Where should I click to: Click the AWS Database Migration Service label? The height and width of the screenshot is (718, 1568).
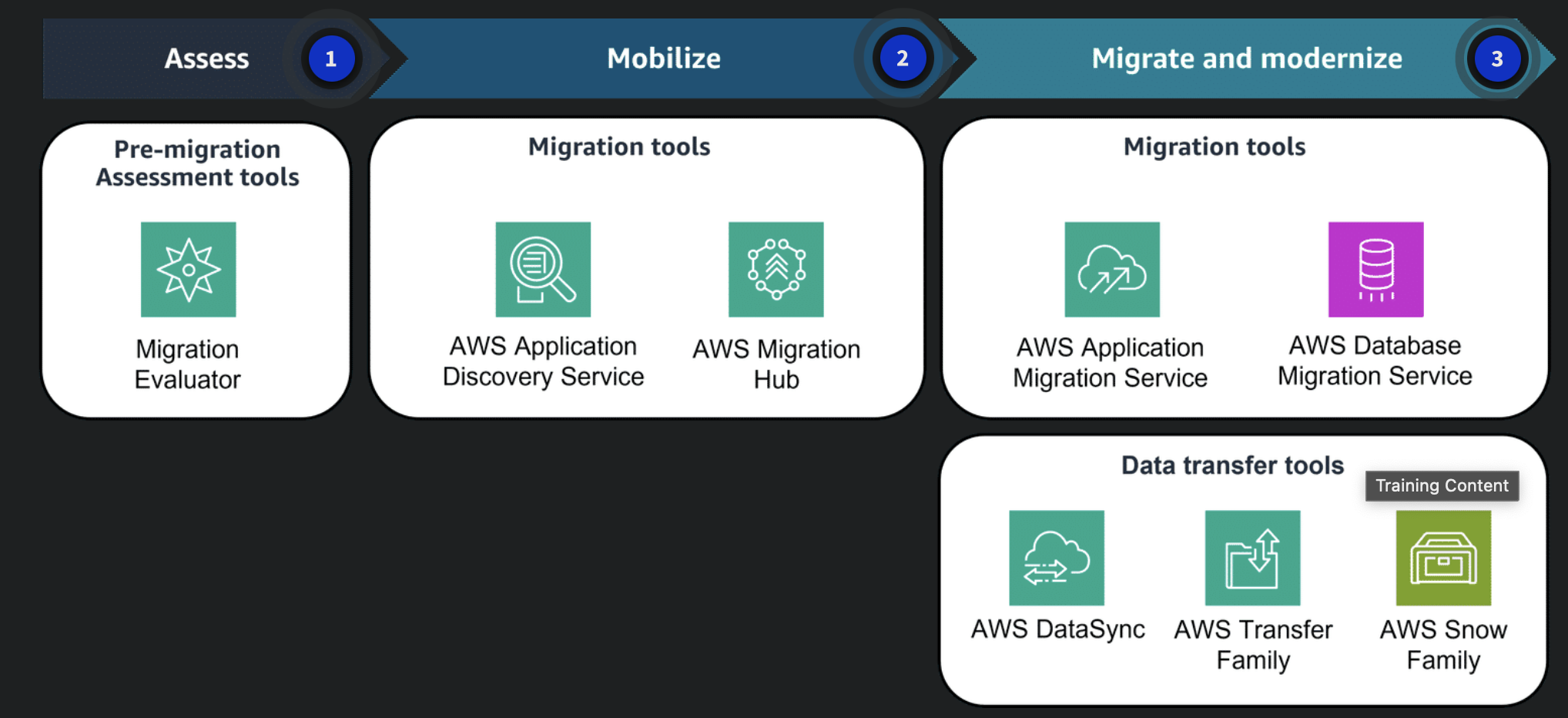tap(1375, 361)
